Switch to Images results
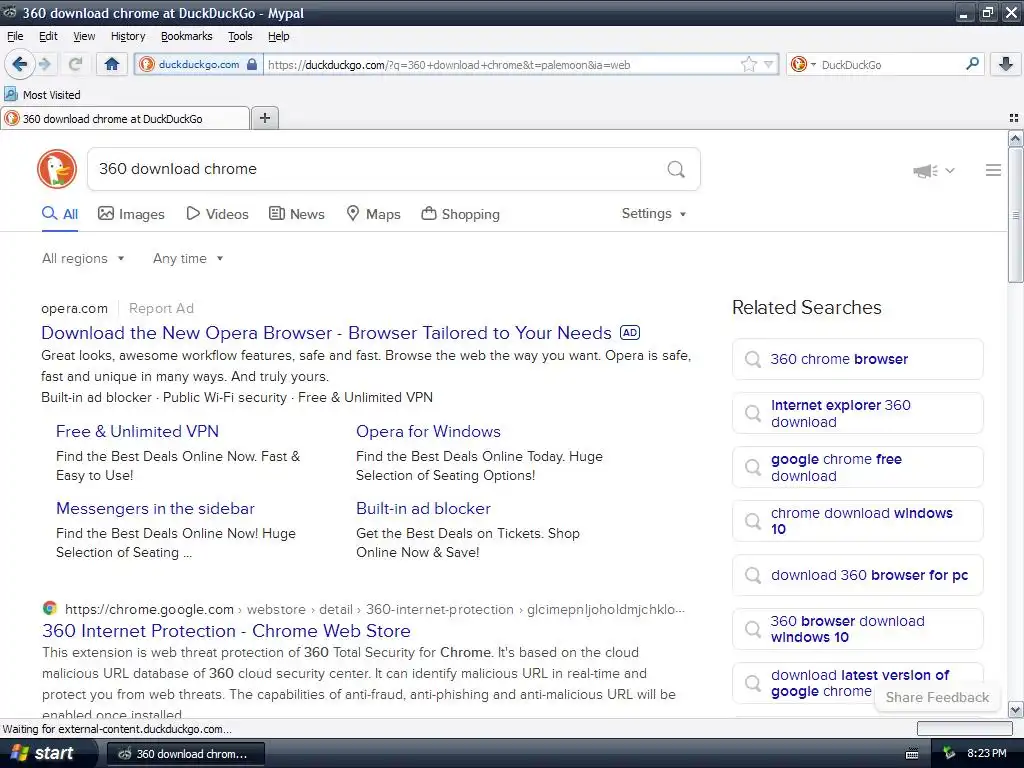Image resolution: width=1024 pixels, height=768 pixels. coord(131,214)
